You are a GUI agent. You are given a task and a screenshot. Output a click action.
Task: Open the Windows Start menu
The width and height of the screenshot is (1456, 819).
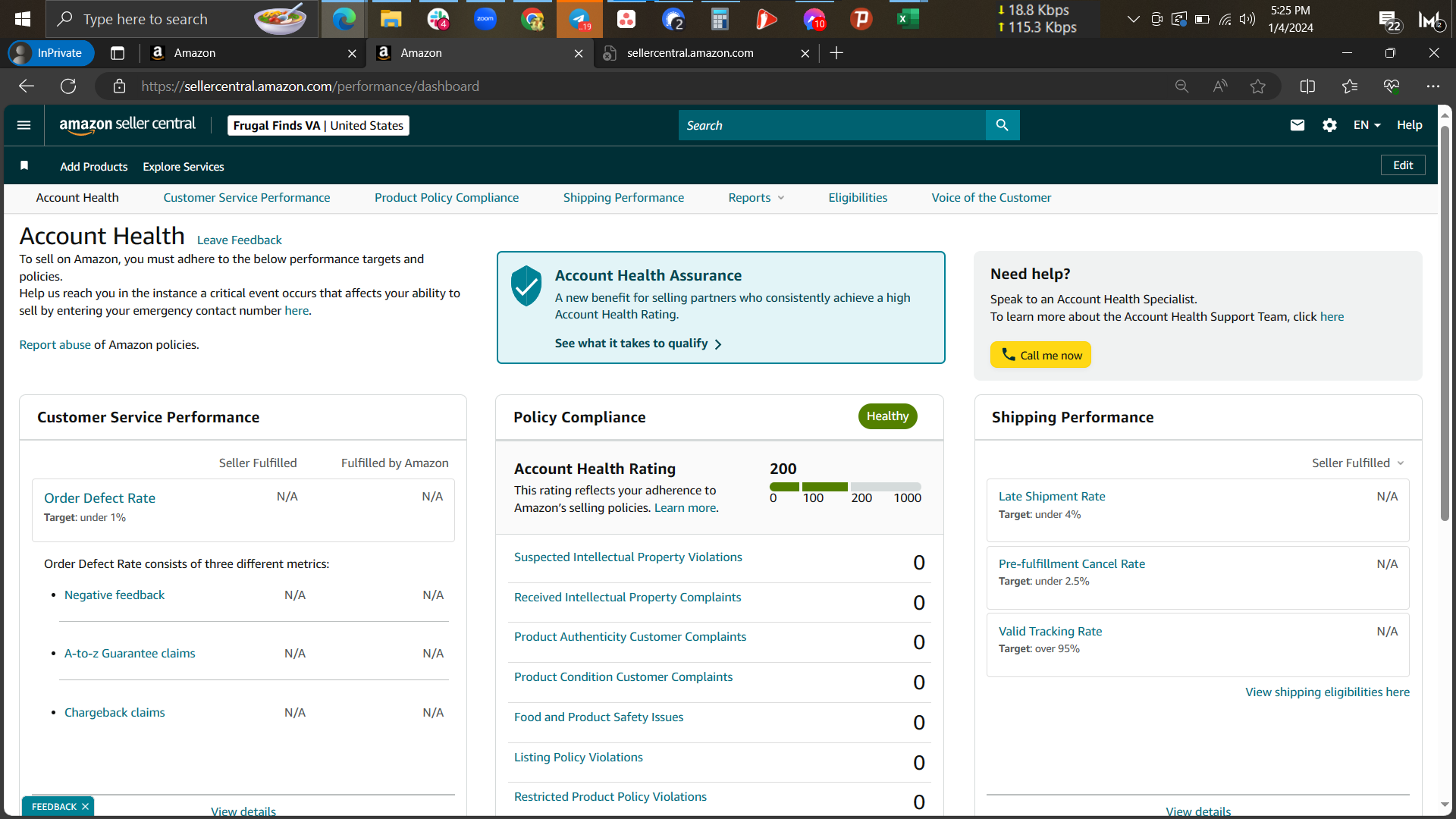(23, 19)
